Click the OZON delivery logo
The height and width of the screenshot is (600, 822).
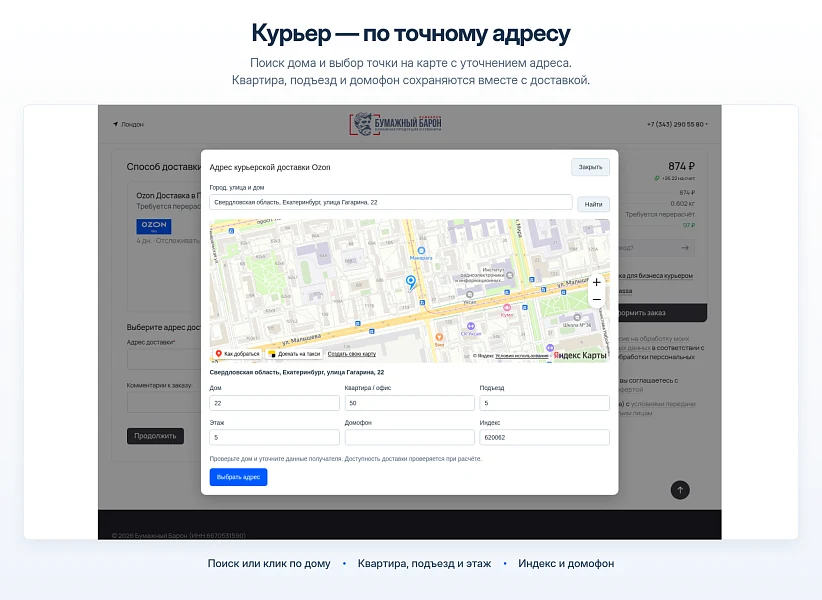pyautogui.click(x=154, y=226)
